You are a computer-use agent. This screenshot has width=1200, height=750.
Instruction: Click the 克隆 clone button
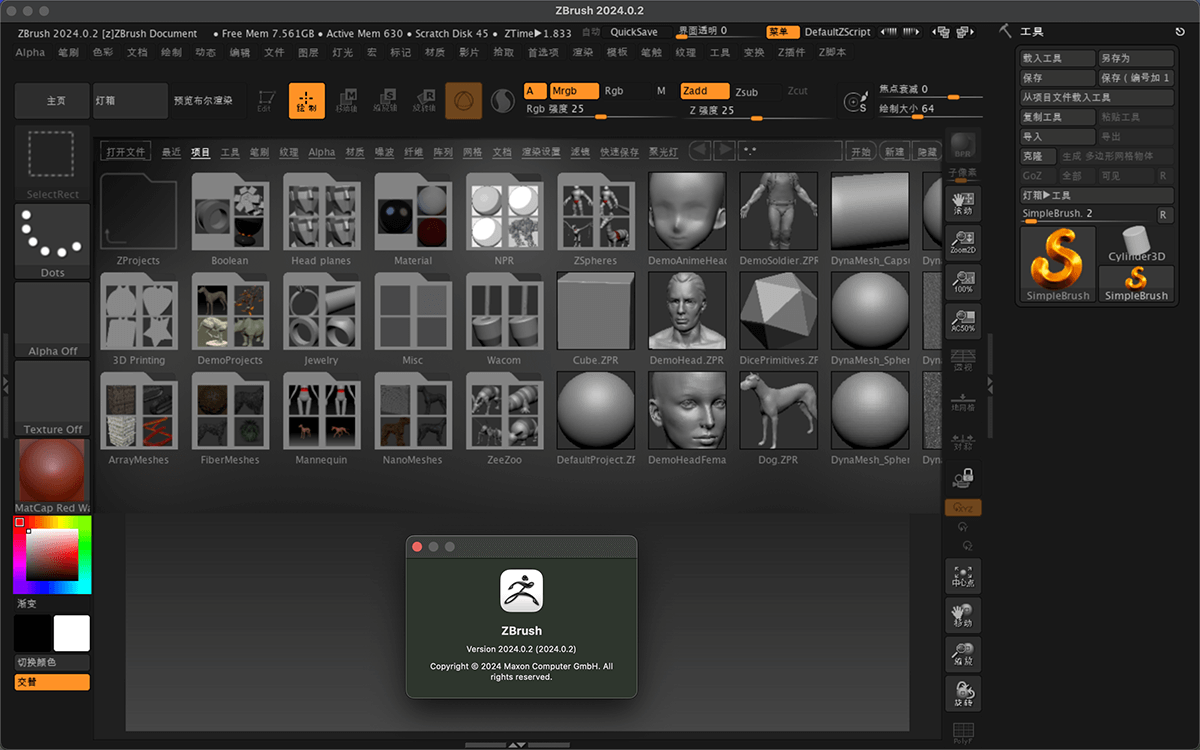(1038, 156)
